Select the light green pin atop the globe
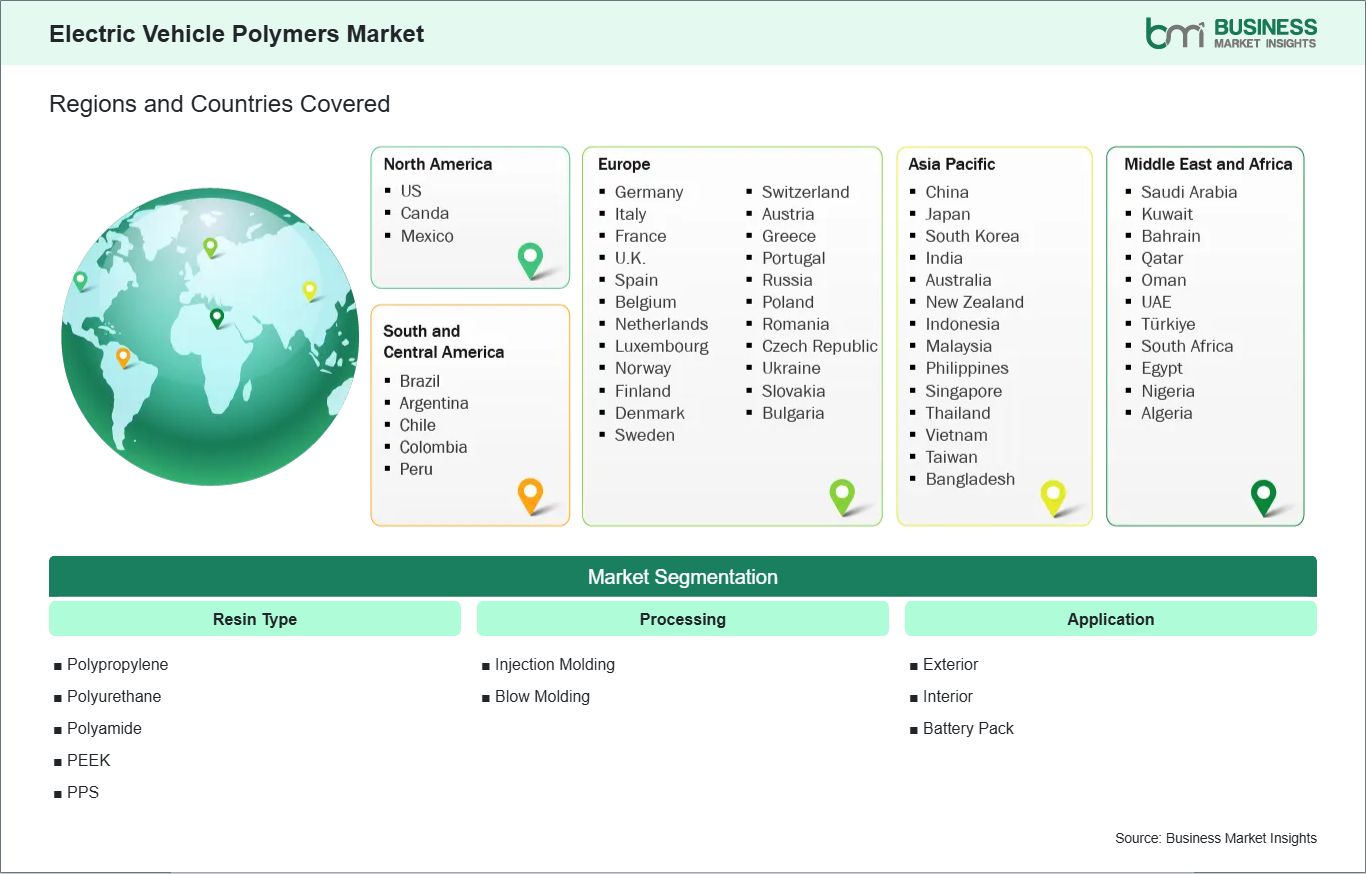 (x=210, y=247)
